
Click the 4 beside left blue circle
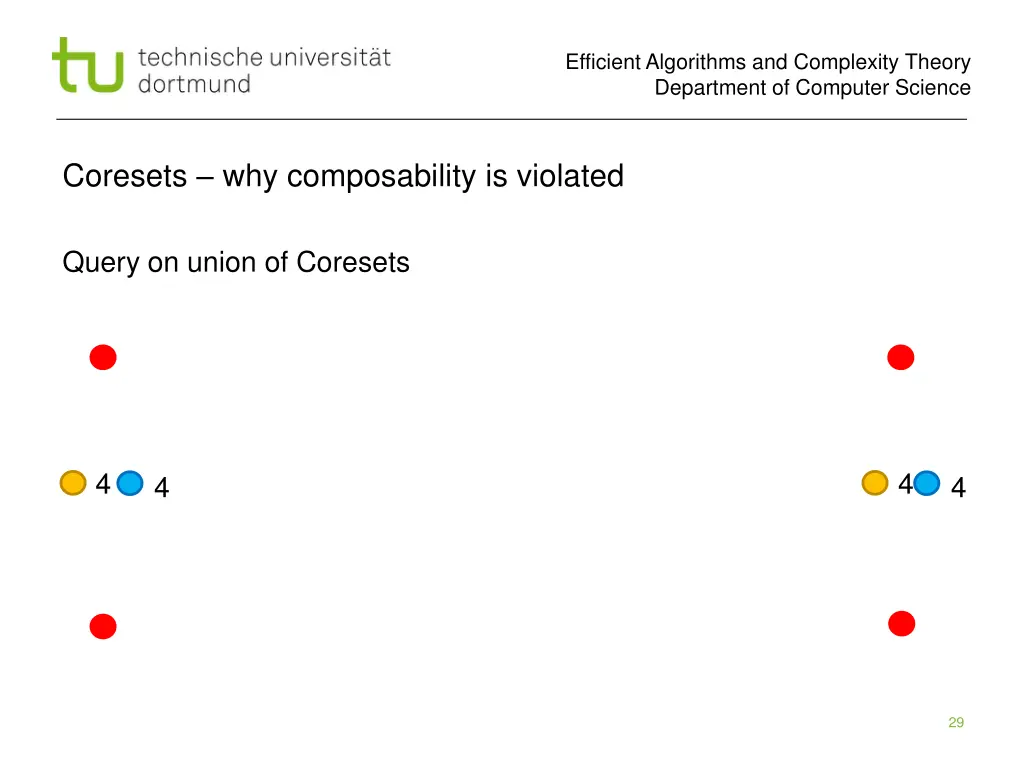pos(161,487)
